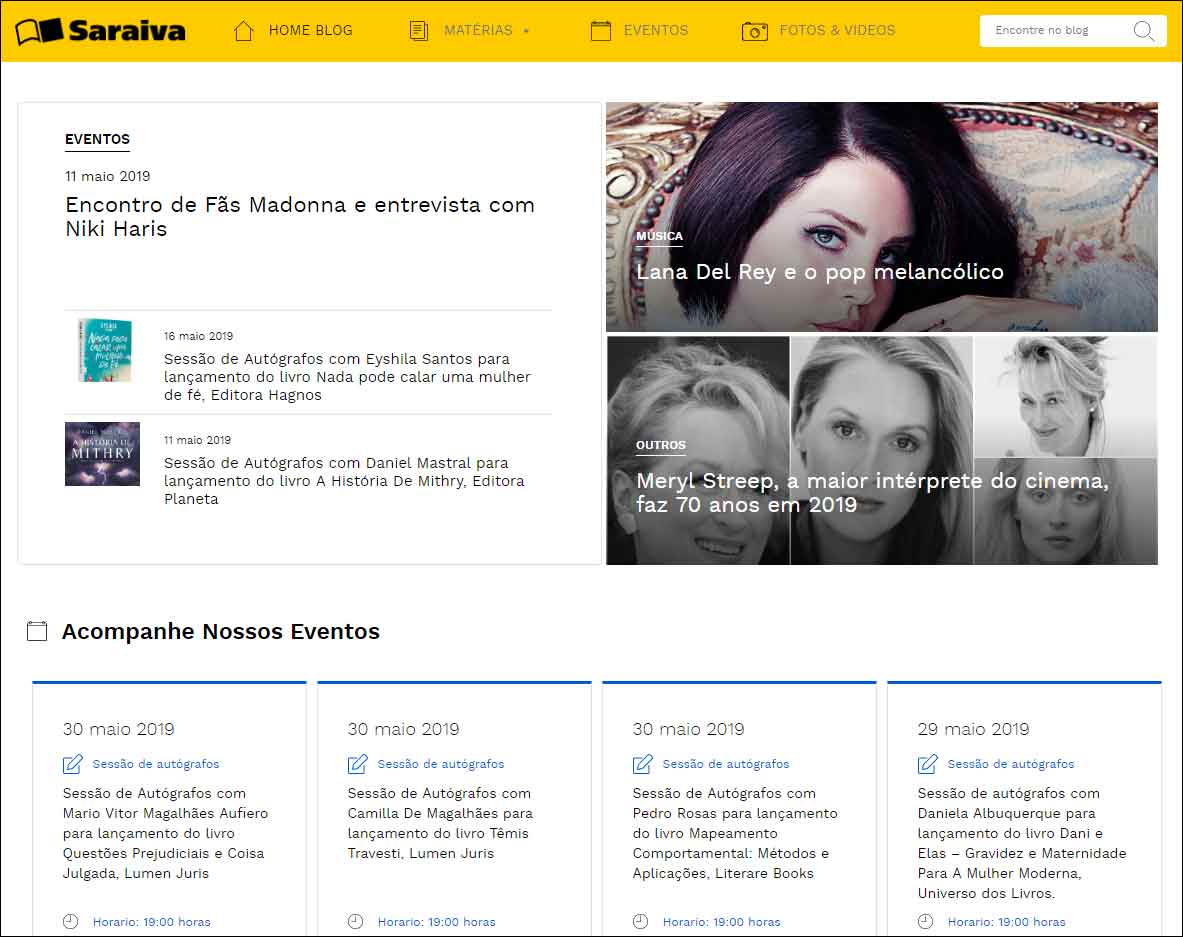Click Sessão de autógrafos label in Pedro Rosas card
1183x937 pixels.
[726, 763]
